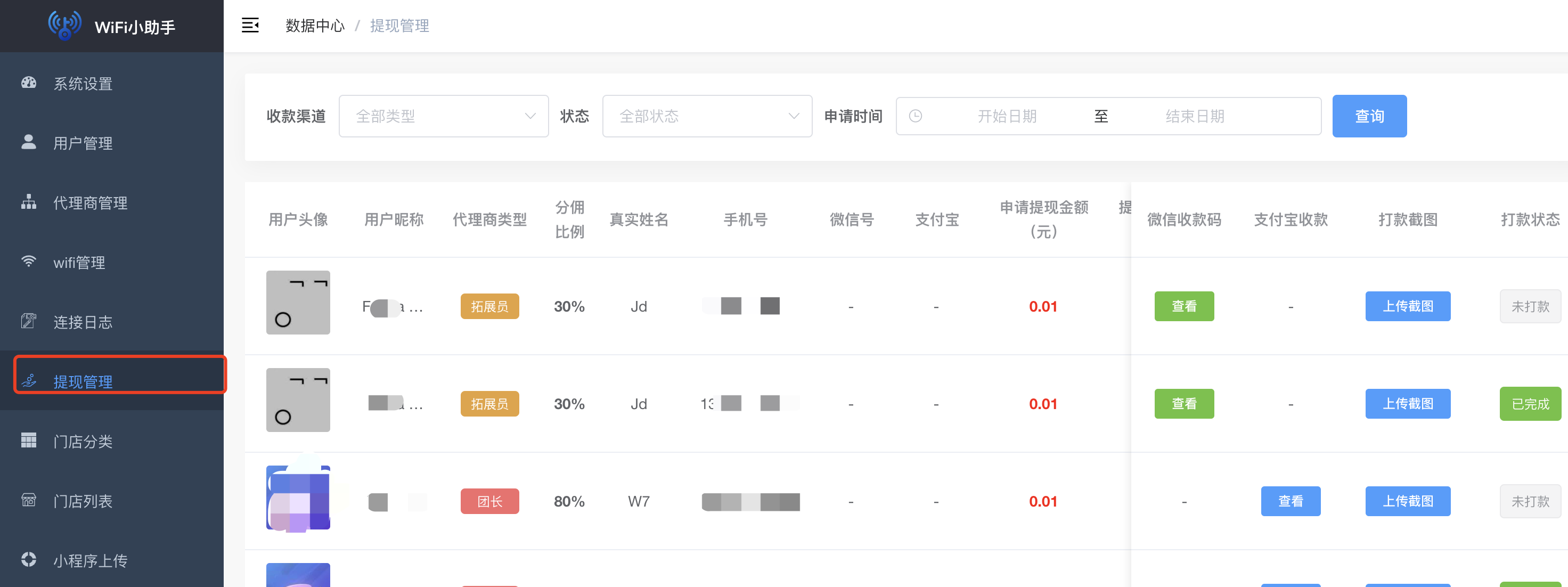The width and height of the screenshot is (1568, 587).
Task: Click the 0.01 amount in 团长 row
Action: coord(1043,501)
